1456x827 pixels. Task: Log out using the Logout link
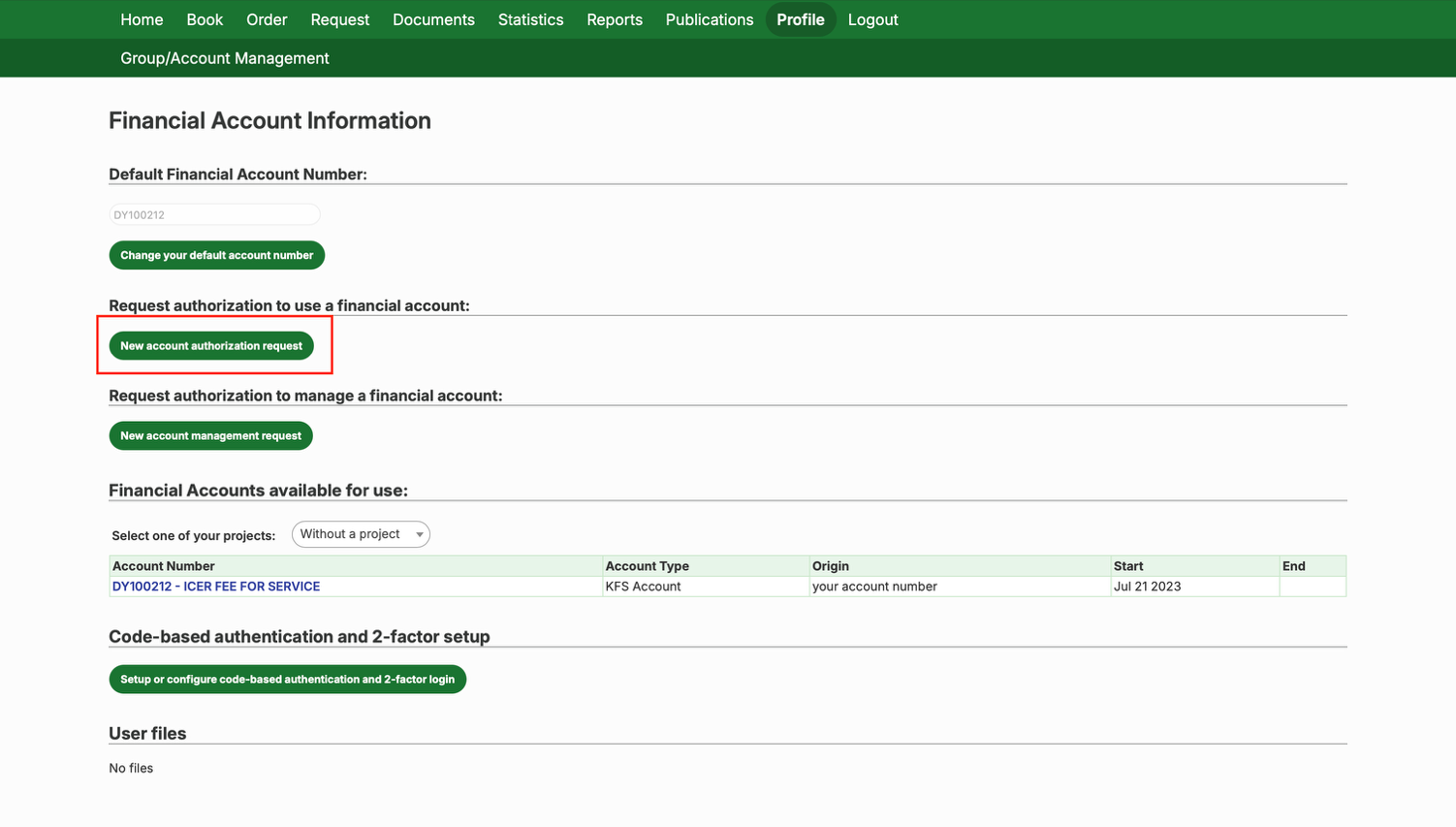coord(872,19)
